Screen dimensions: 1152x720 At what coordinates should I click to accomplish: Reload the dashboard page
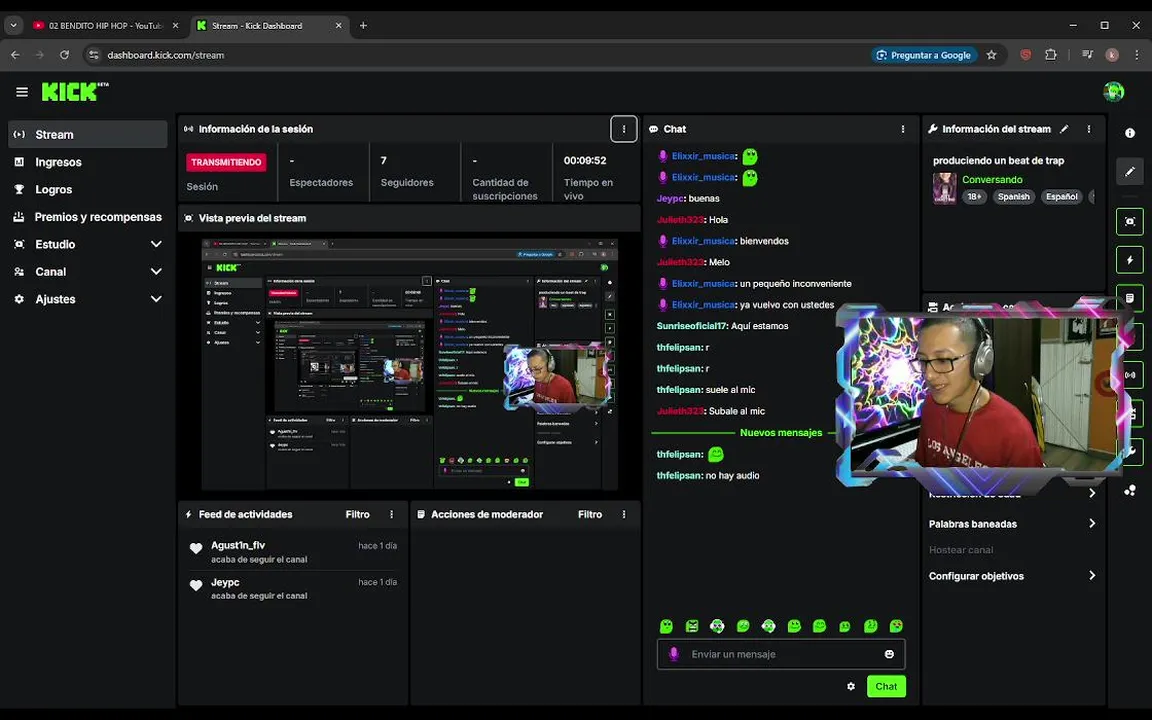coord(65,55)
